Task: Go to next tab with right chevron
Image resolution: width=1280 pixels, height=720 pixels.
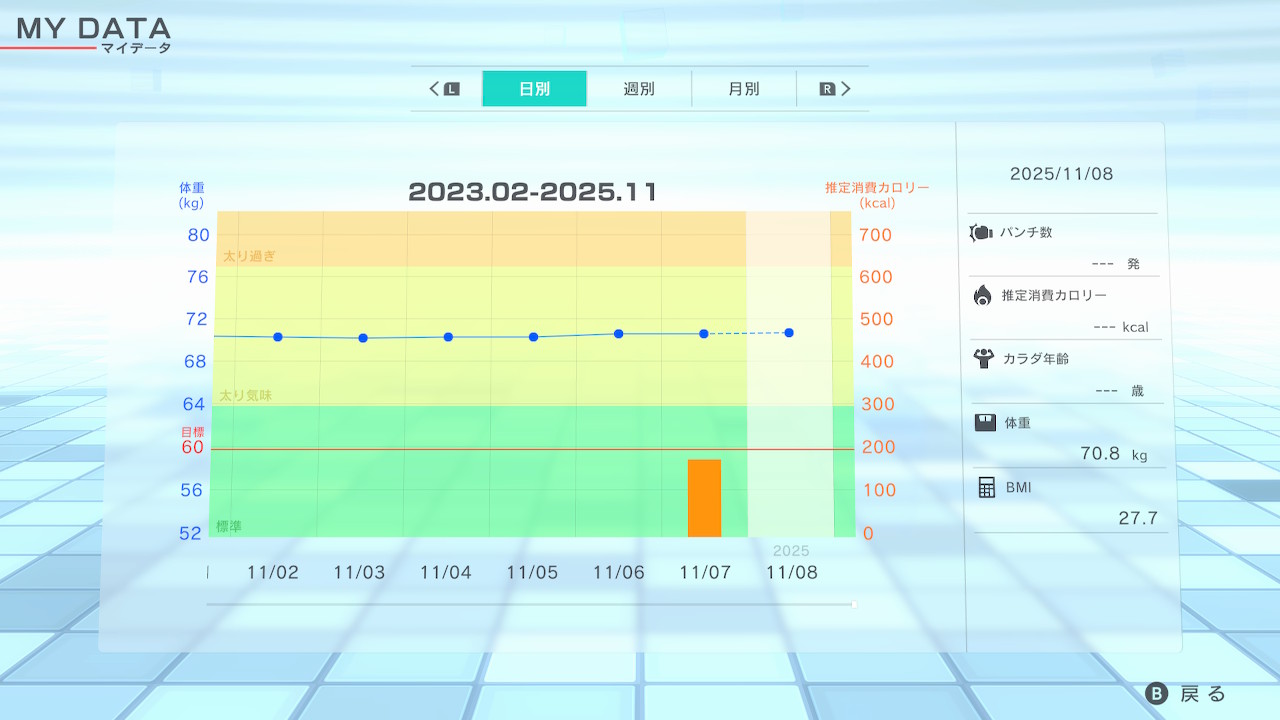Action: click(x=846, y=89)
